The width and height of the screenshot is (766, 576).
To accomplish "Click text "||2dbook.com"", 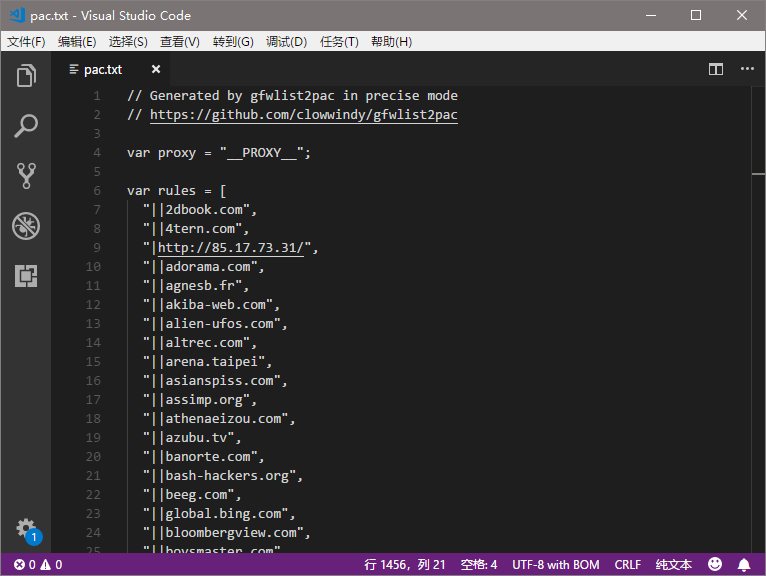I will click(200, 210).
